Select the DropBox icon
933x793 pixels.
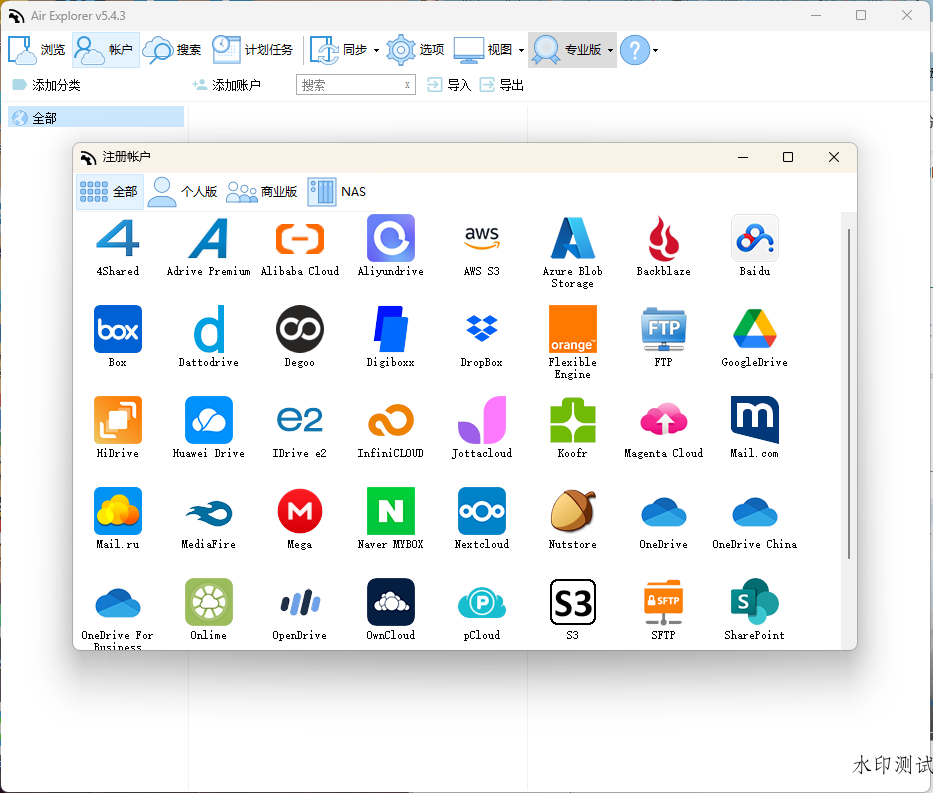coord(482,329)
